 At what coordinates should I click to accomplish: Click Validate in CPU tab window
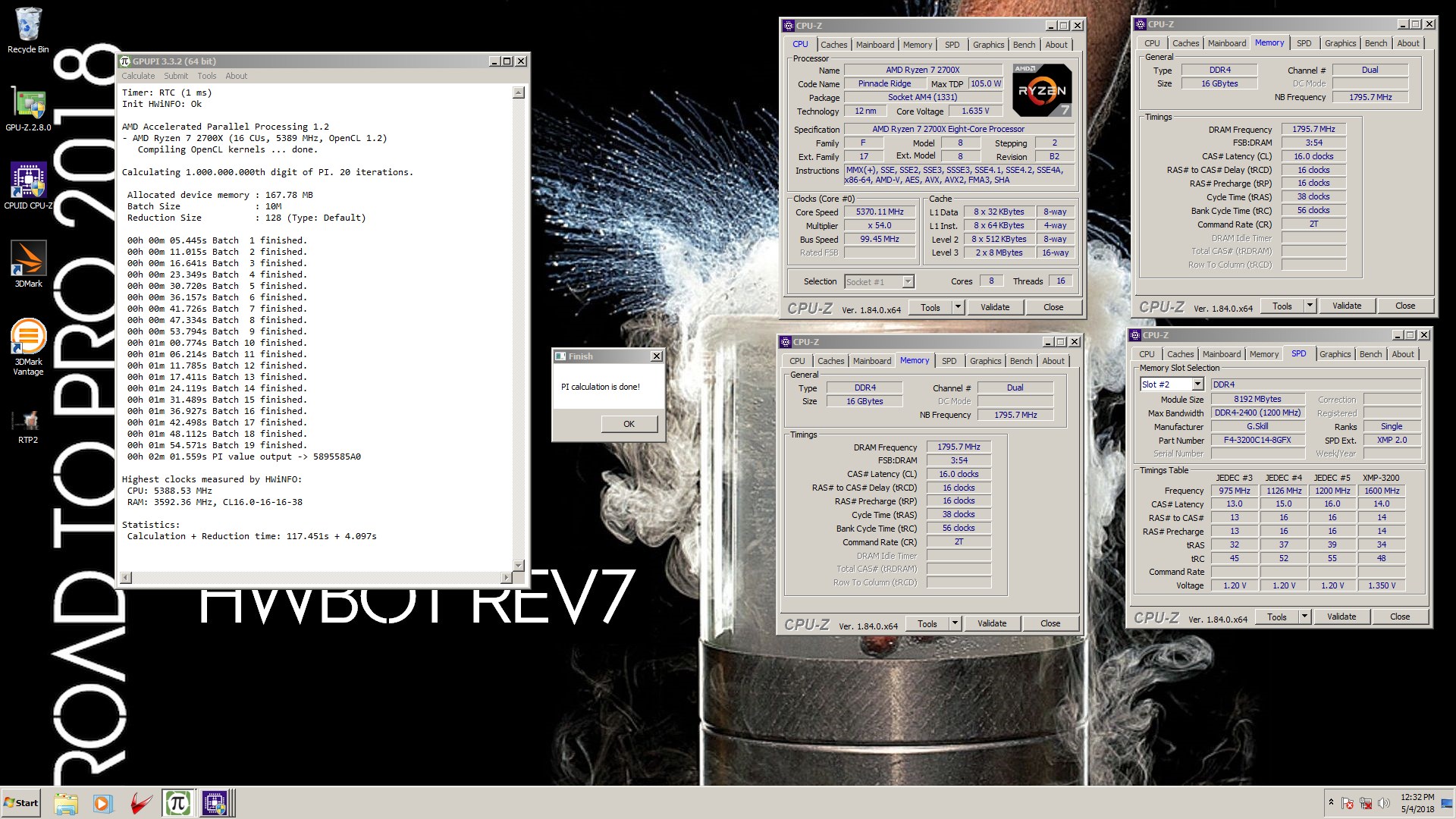coord(994,307)
